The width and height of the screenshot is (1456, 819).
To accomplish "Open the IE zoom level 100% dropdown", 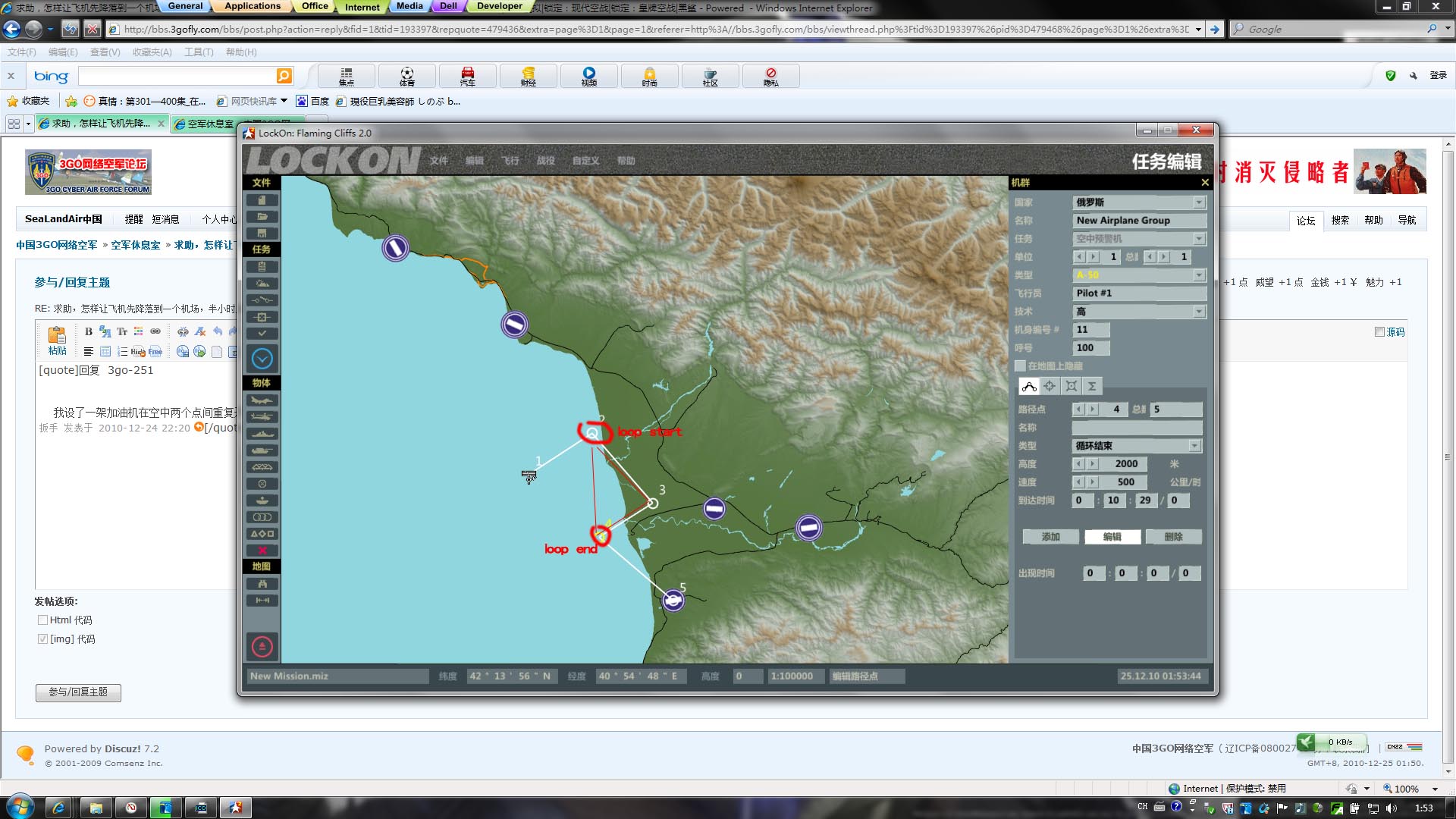I will coord(1435,789).
